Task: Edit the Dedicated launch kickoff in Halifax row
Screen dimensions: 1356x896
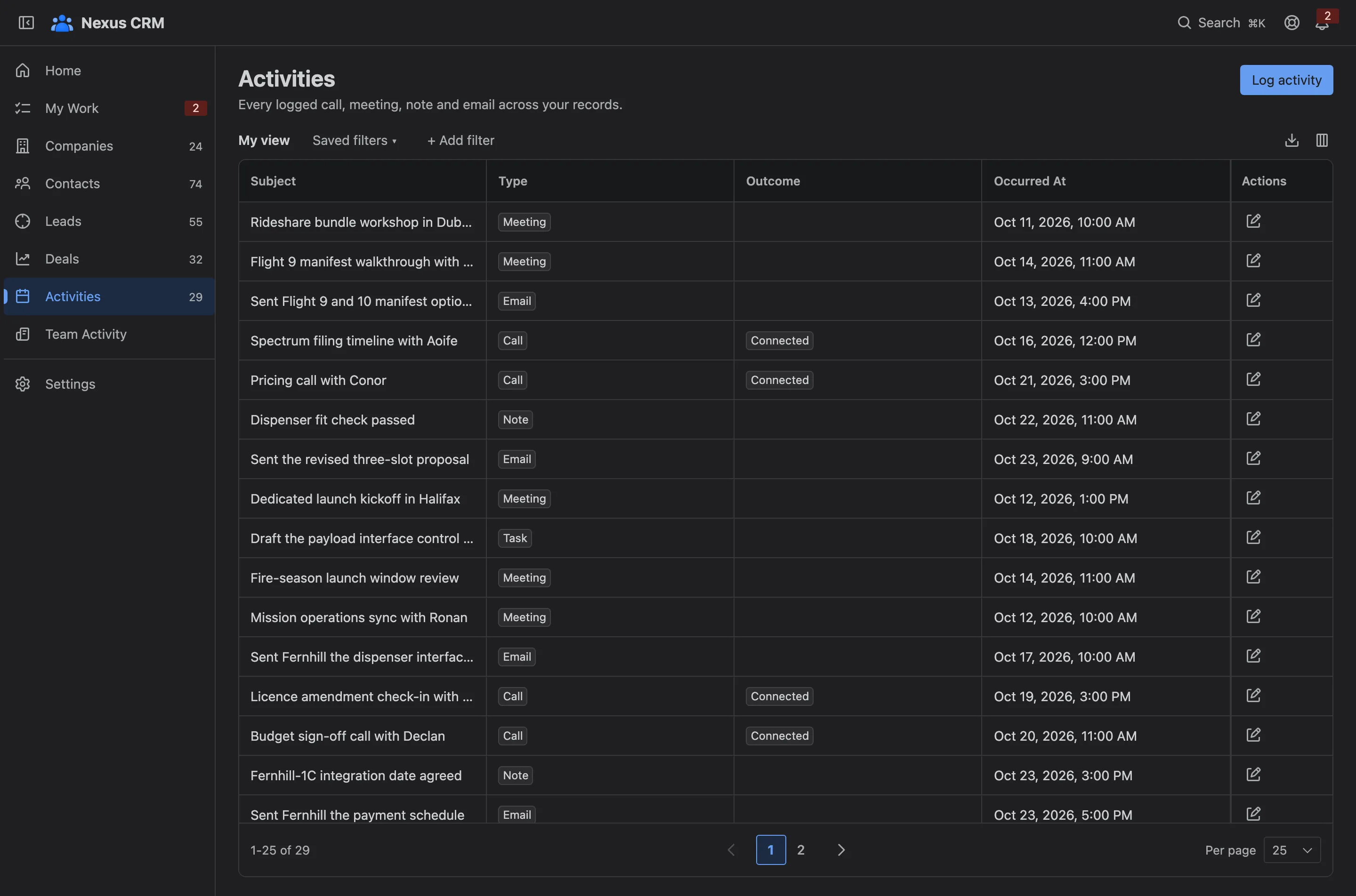Action: 1253,498
